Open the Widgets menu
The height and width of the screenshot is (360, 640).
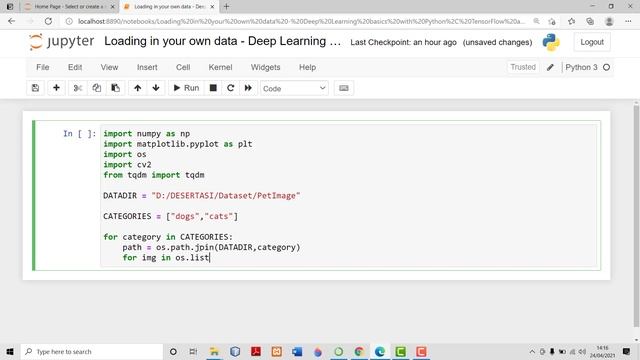coord(265,67)
